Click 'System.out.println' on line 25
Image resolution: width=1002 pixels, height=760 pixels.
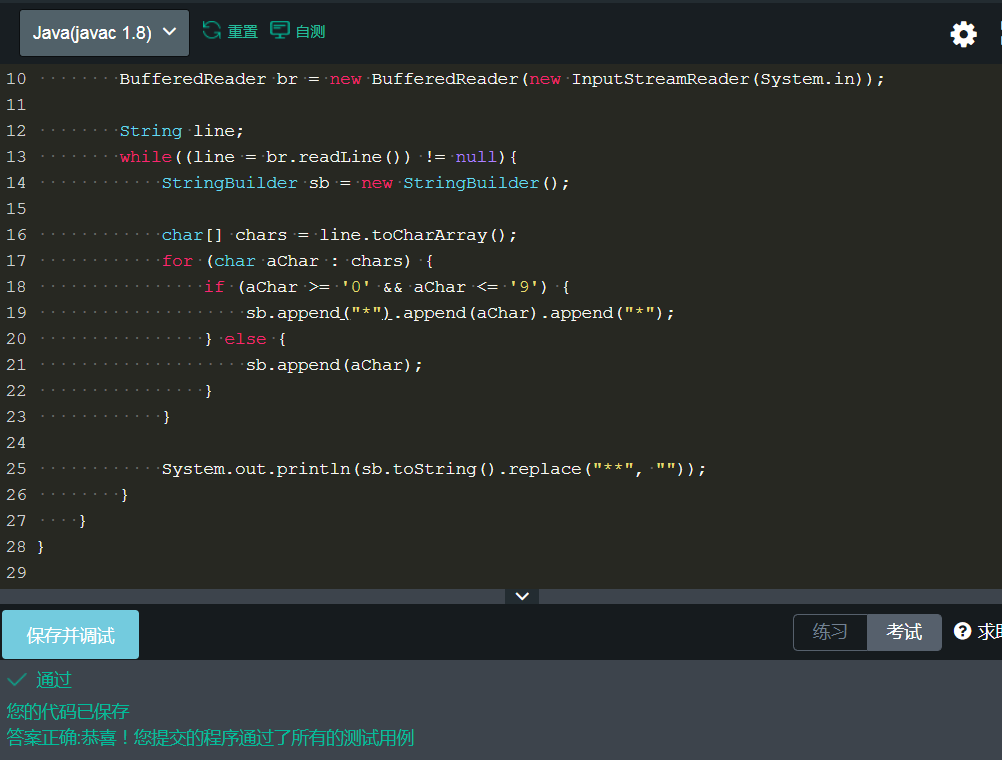tap(256, 469)
